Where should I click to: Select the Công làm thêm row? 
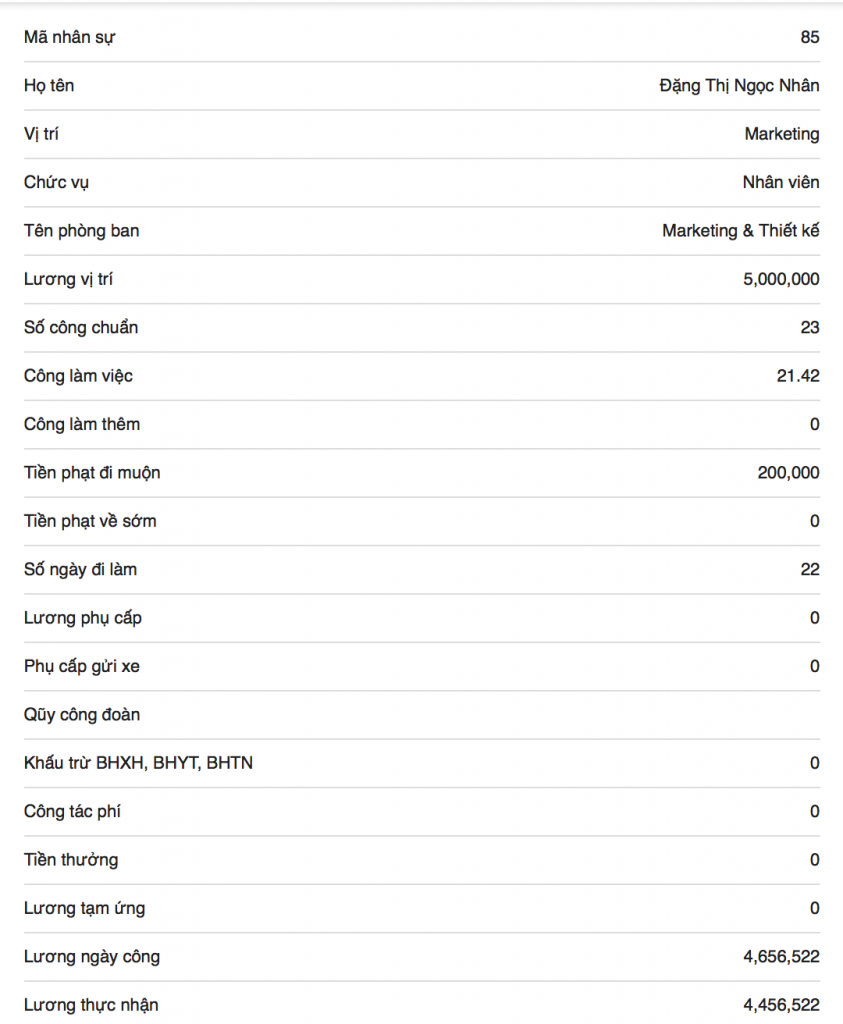422,424
